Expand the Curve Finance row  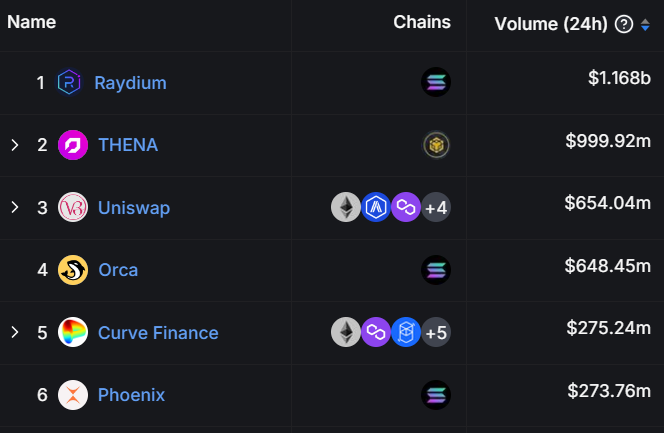point(15,332)
